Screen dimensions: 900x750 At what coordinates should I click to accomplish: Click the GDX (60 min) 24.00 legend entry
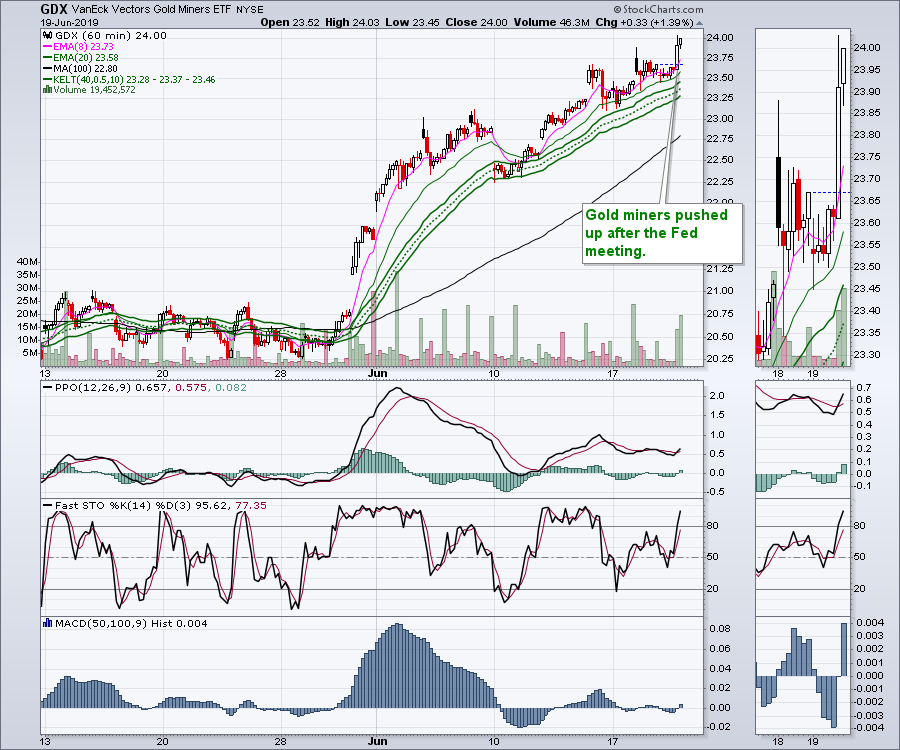[x=110, y=36]
